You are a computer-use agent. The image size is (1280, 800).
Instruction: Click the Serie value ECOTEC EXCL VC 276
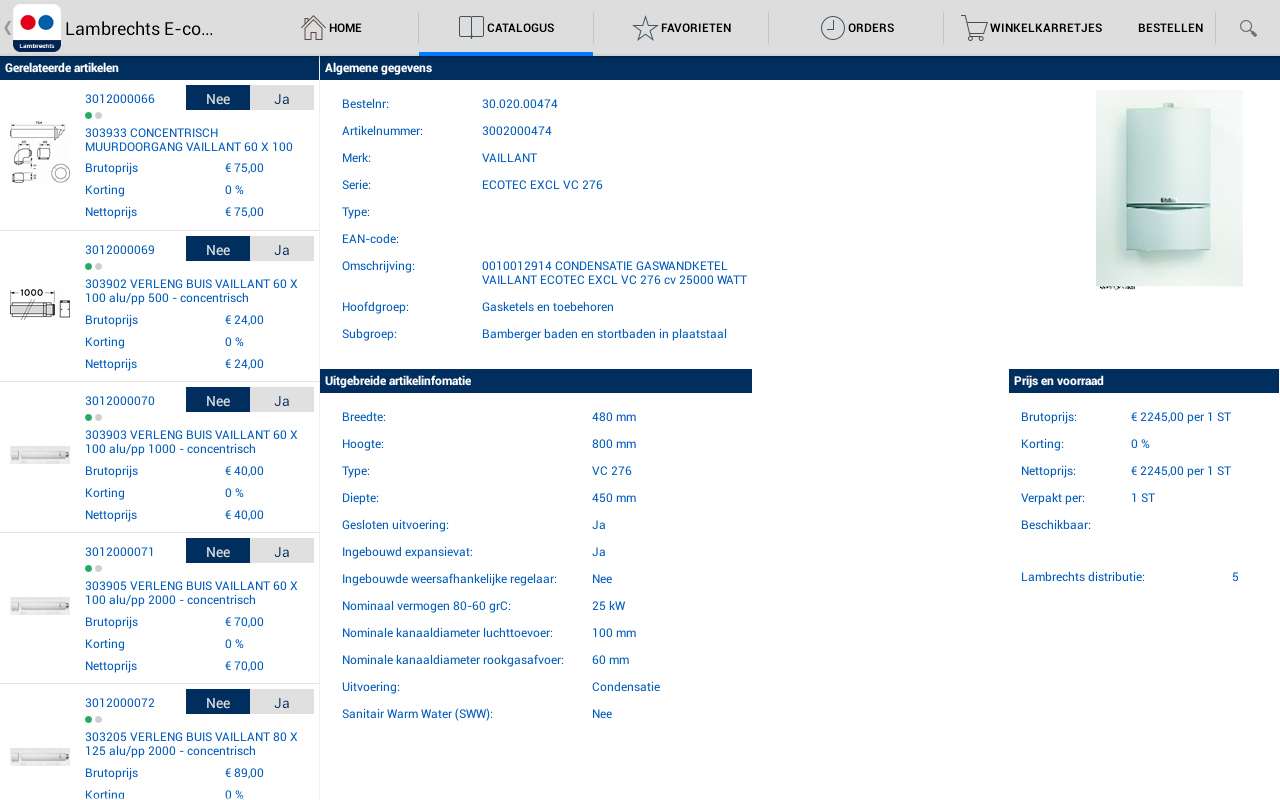pyautogui.click(x=542, y=185)
